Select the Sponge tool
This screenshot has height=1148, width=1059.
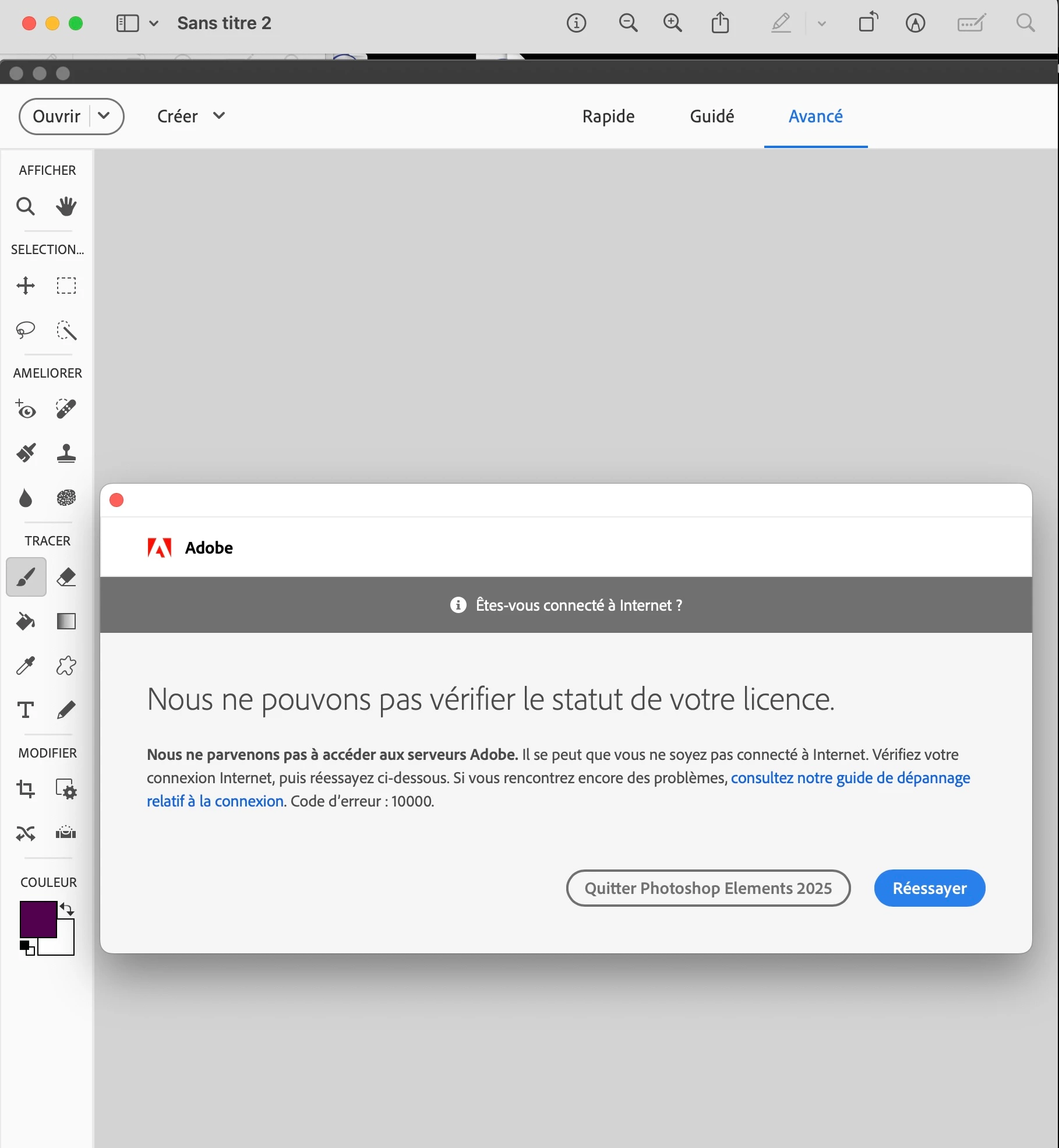click(66, 498)
